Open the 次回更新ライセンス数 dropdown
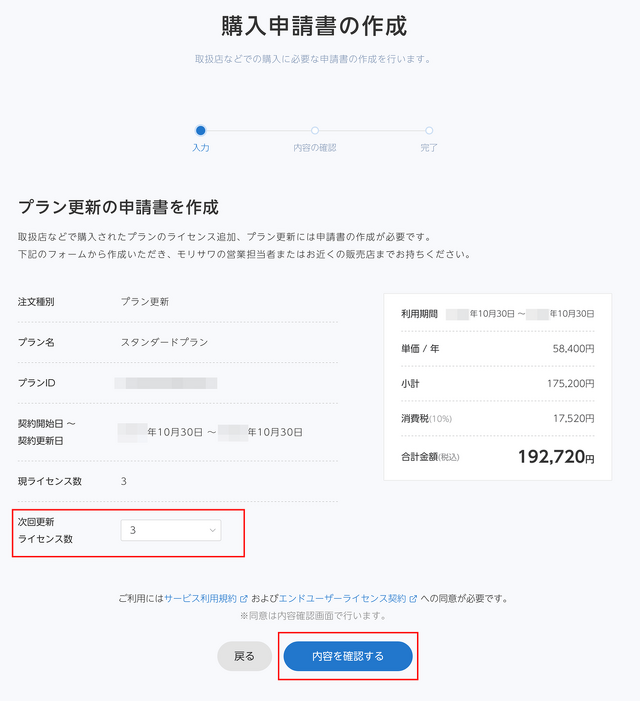Viewport: 640px width, 701px height. click(x=171, y=530)
